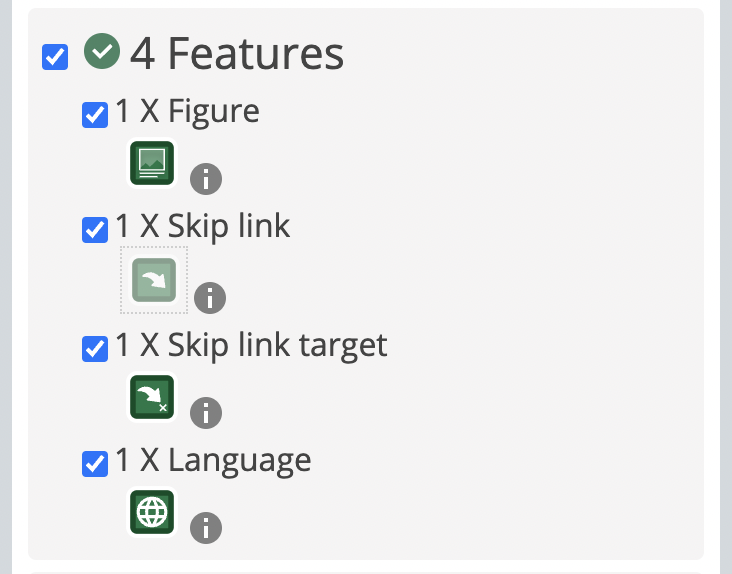
Task: Uncheck the 4 Features master checkbox
Action: coord(55,57)
